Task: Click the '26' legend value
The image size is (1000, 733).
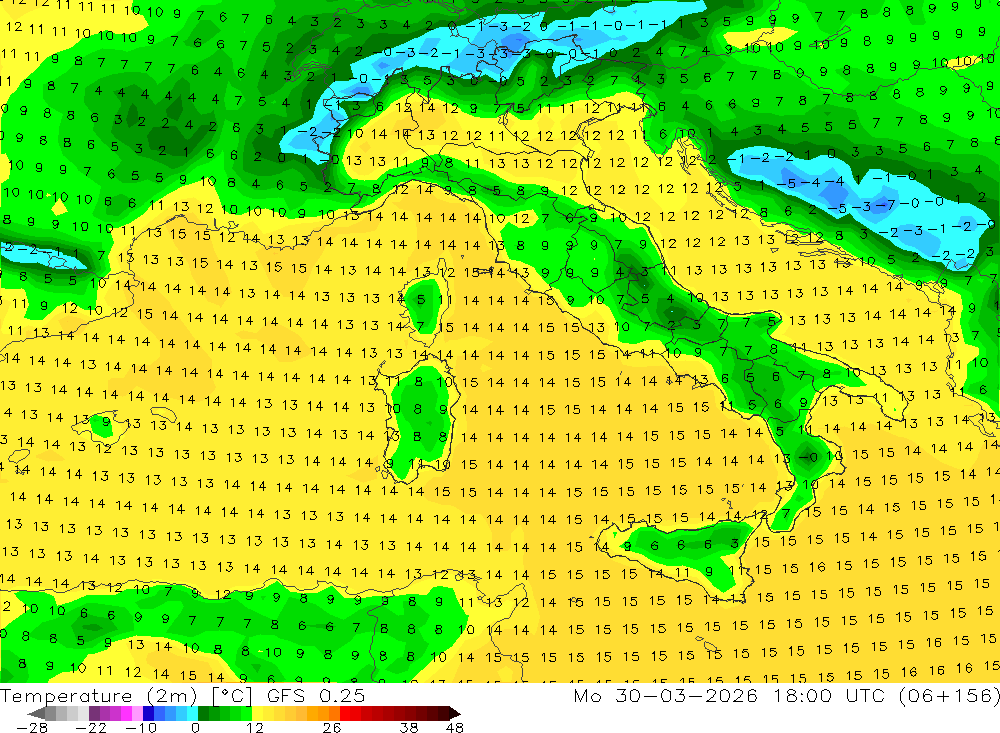Action: 332,727
